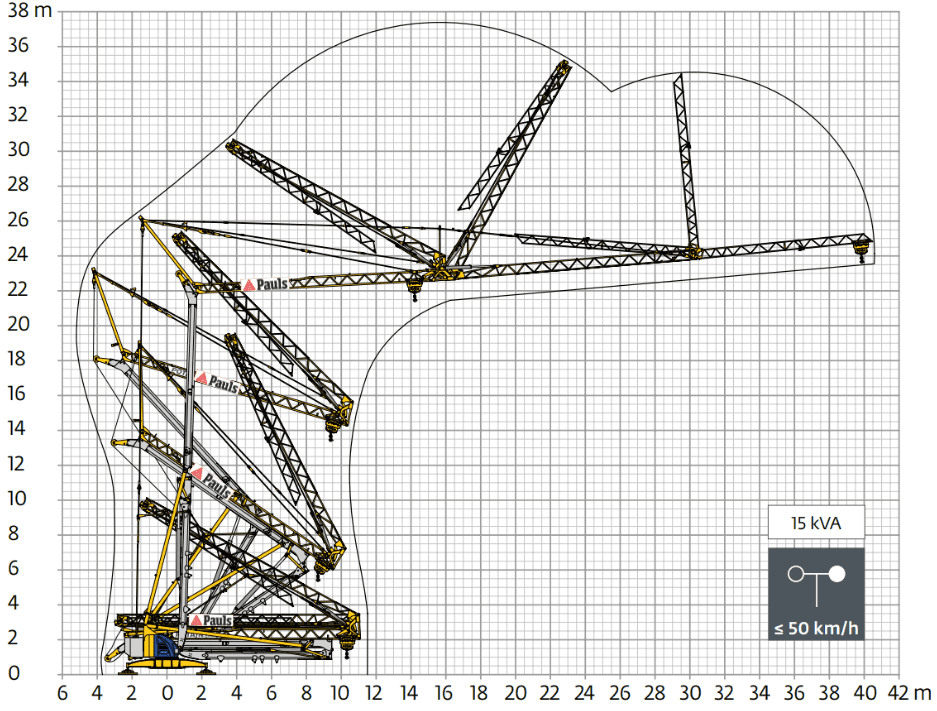The image size is (937, 711).
Task: Click the "38 m" label atop the vertical axis
Action: click(30, 11)
